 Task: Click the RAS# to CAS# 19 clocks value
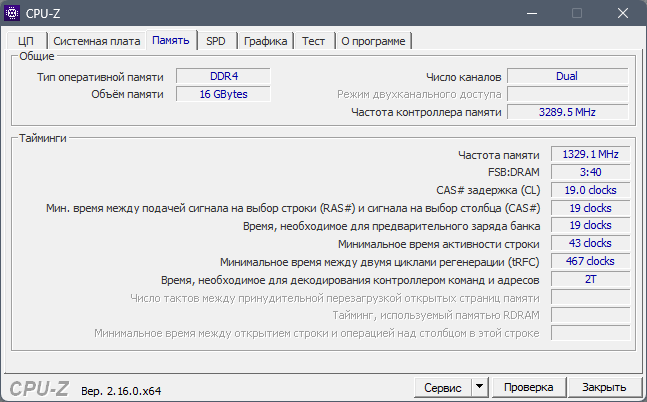click(590, 208)
